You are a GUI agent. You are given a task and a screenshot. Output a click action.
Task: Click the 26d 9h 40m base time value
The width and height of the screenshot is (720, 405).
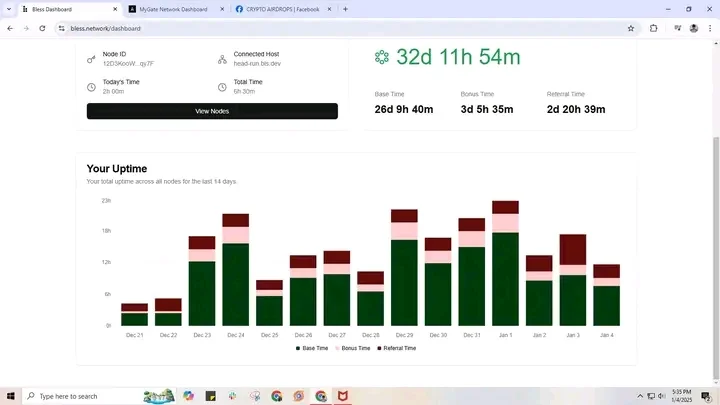pyautogui.click(x=404, y=109)
